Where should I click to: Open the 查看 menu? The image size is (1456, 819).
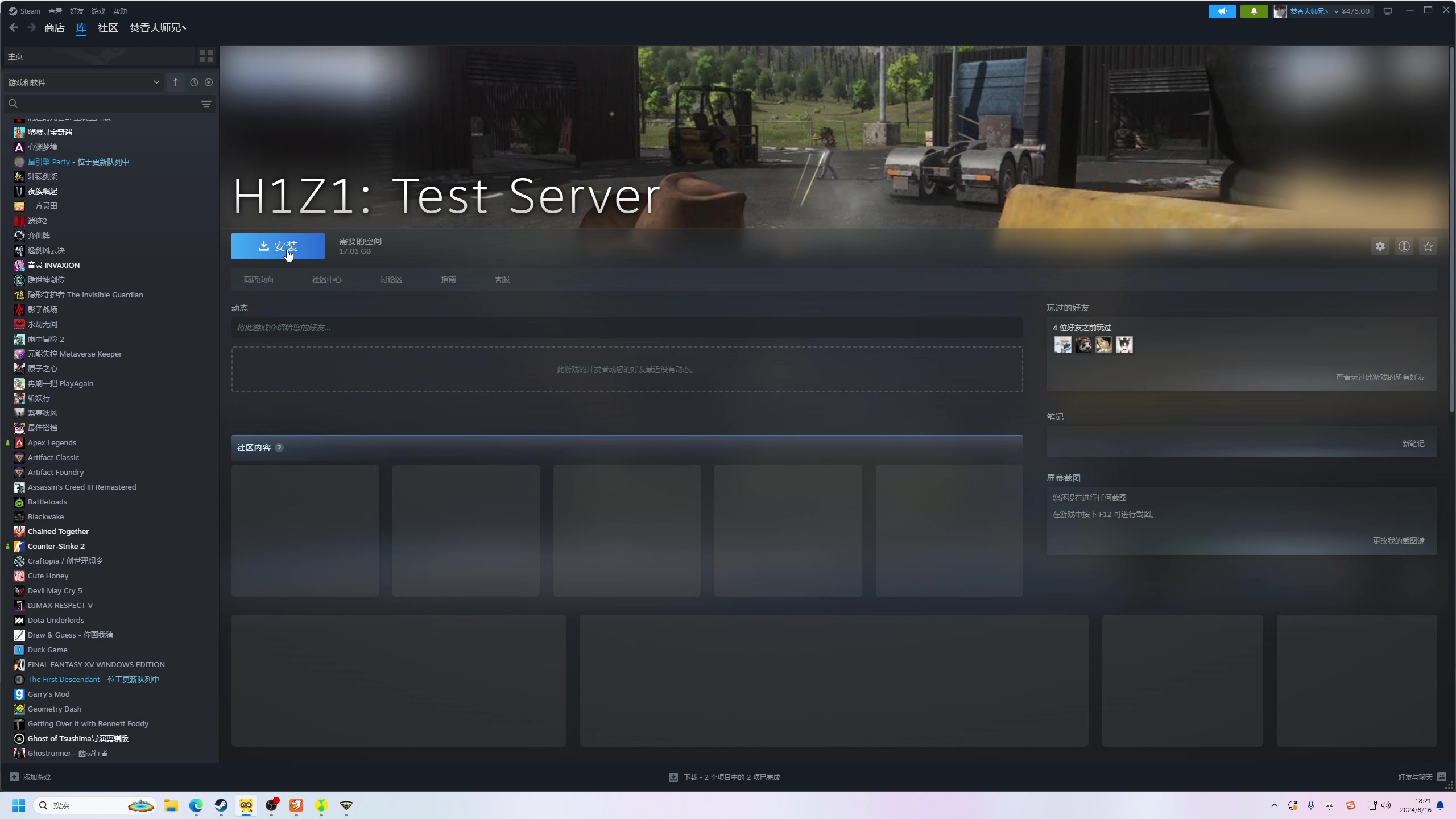click(55, 11)
